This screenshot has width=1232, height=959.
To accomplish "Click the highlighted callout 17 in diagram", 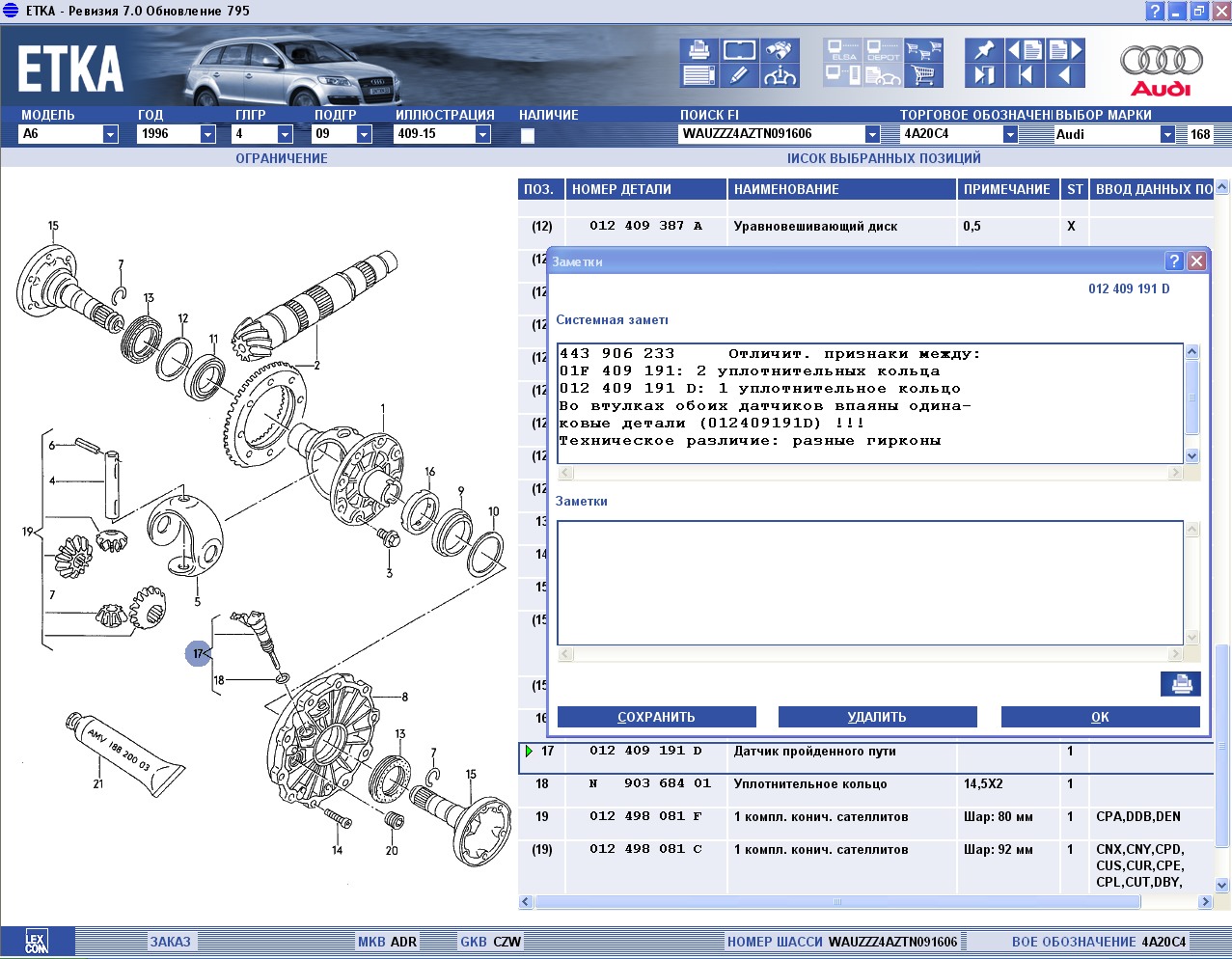I will coord(198,654).
